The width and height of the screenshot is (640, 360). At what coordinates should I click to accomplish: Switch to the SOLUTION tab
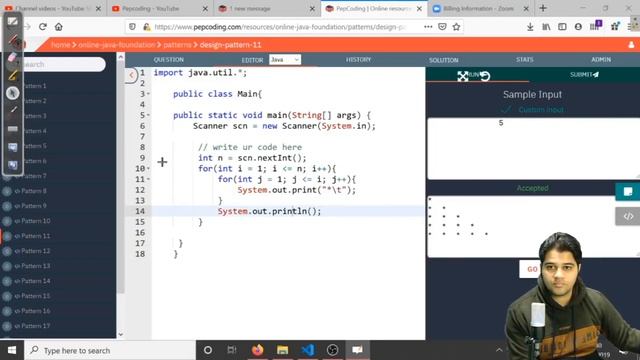click(443, 60)
